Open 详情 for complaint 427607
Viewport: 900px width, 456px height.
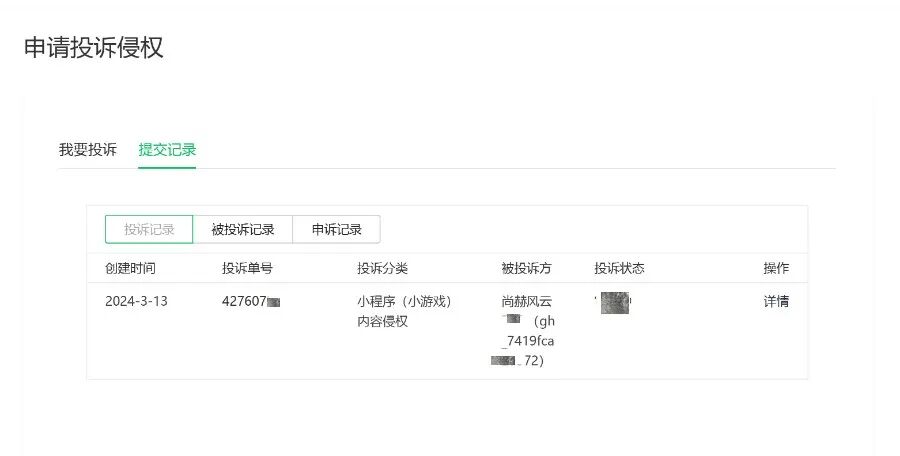(x=776, y=302)
